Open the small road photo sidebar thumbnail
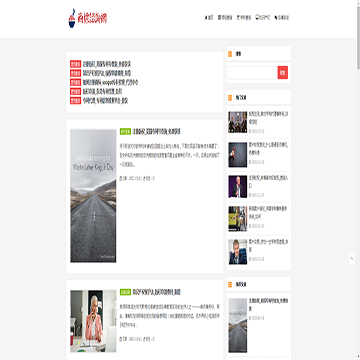Screen dimensions: 360x360 [238, 326]
